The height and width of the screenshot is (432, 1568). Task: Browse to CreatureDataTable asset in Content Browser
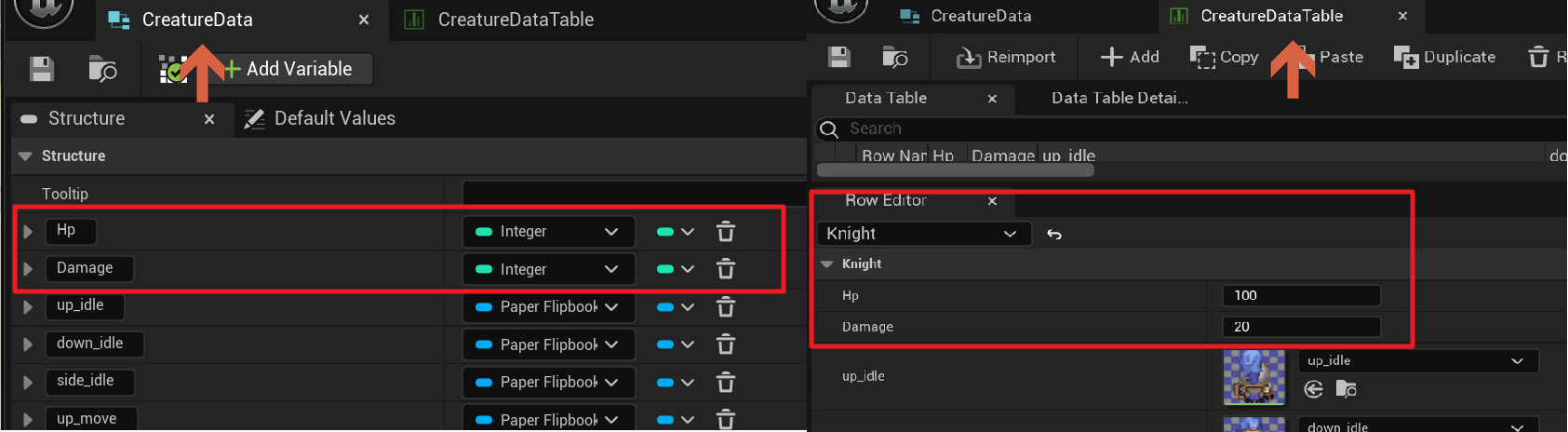point(895,57)
